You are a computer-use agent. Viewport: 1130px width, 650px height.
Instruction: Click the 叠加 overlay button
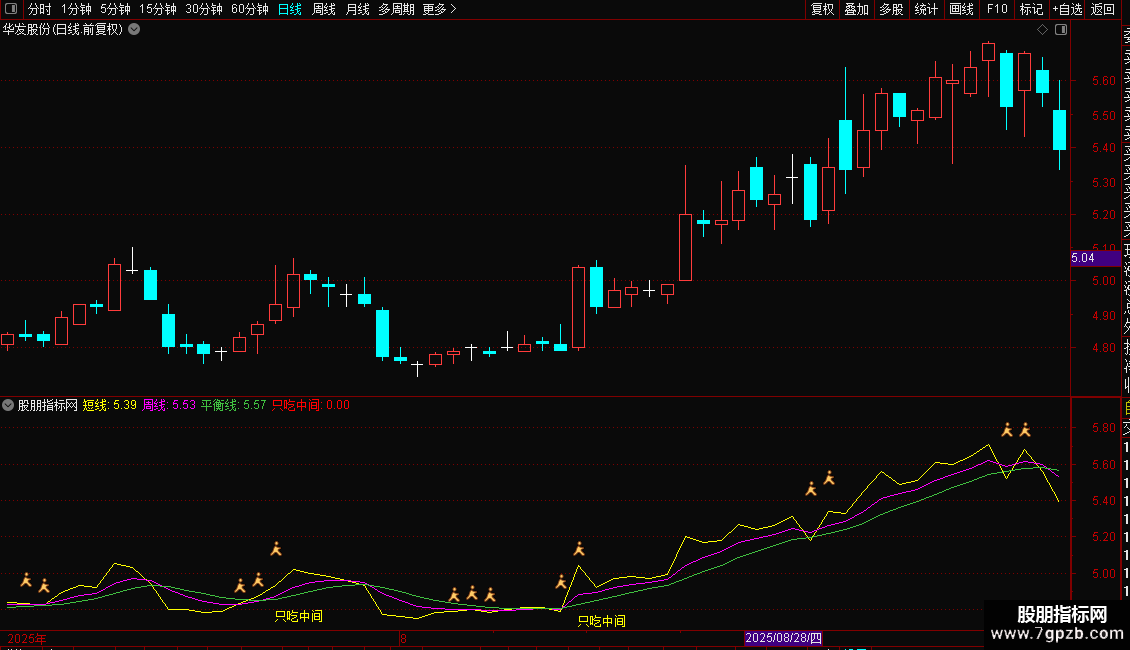click(x=857, y=9)
